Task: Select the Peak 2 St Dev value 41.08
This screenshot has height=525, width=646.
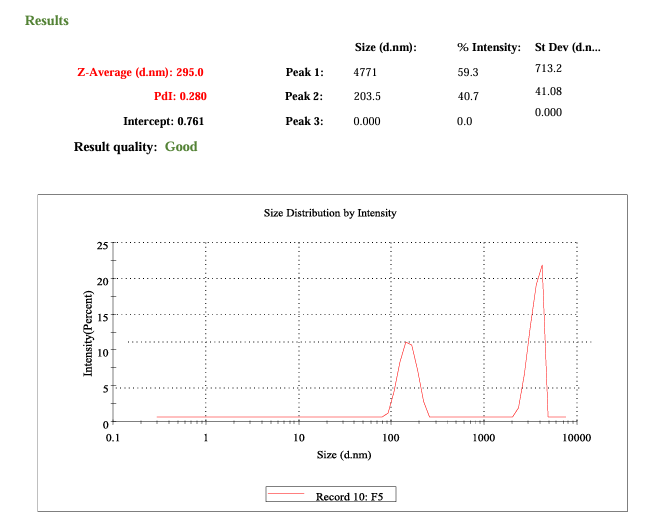Action: click(x=549, y=92)
